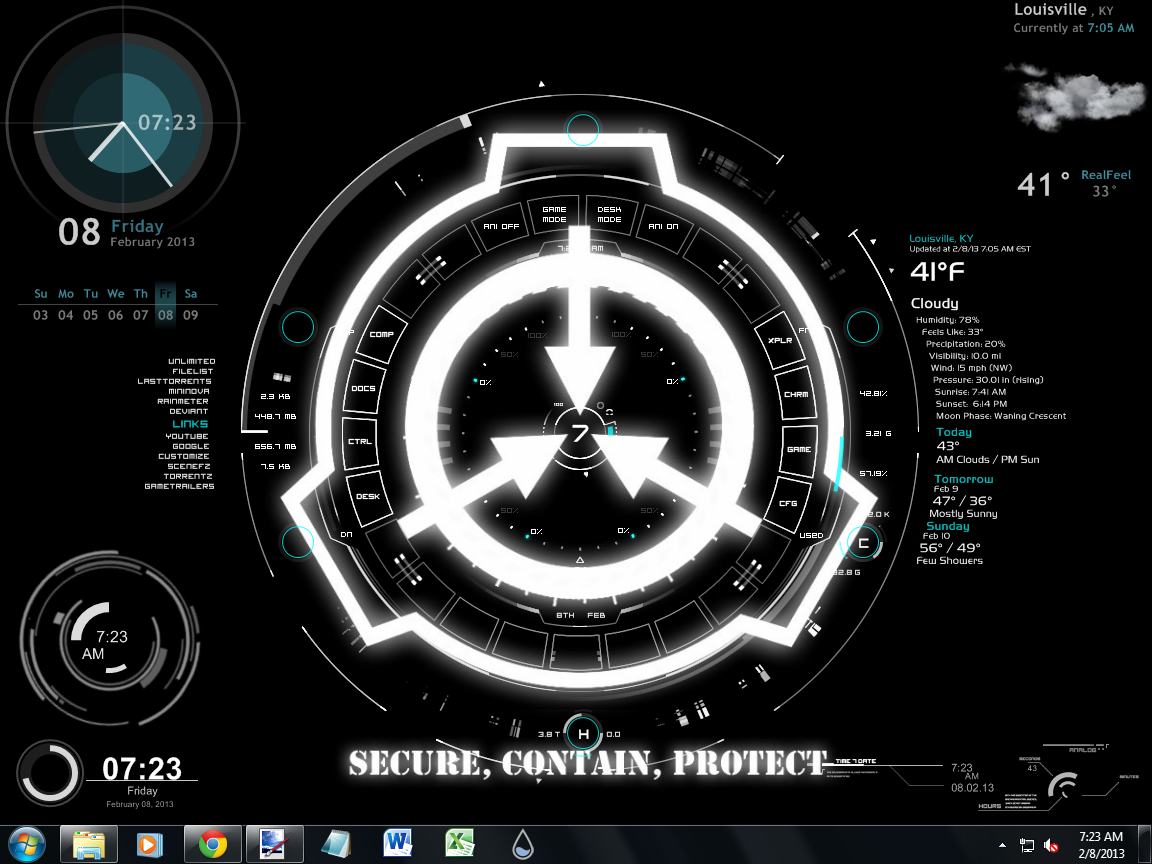Click the 8TH FEB date label on HUD
The height and width of the screenshot is (864, 1152).
click(x=580, y=615)
